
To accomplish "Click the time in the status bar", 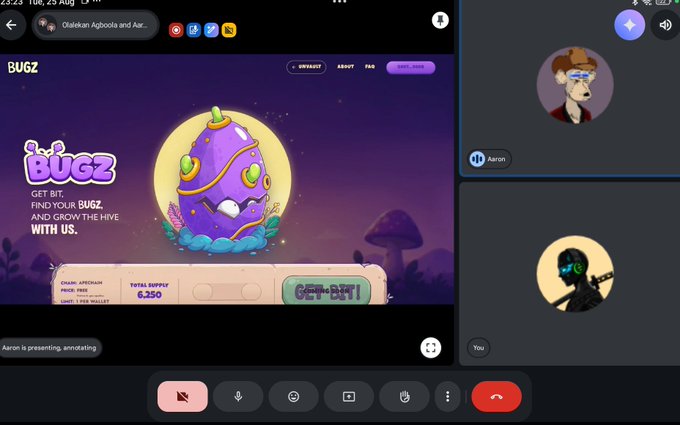I will point(12,3).
